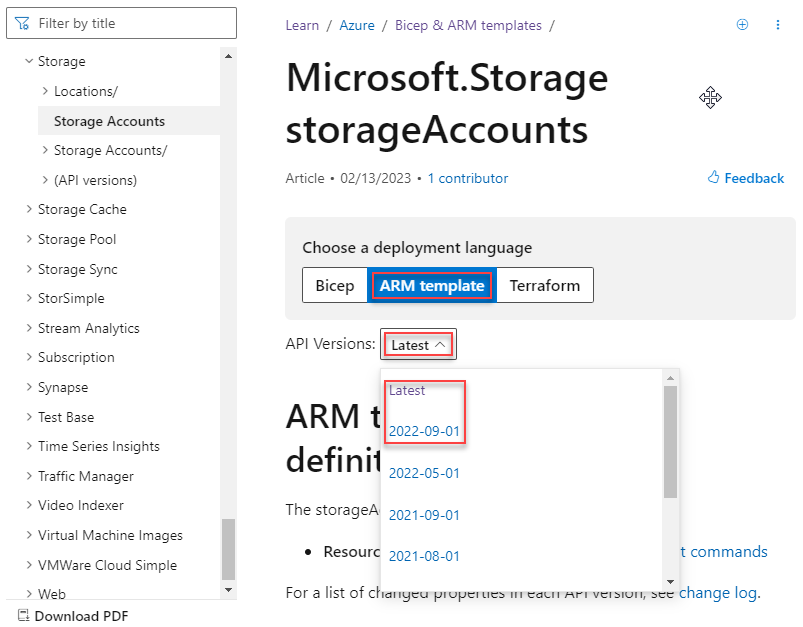The image size is (803, 627).
Task: Switch to the Terraform tab
Action: [x=544, y=285]
